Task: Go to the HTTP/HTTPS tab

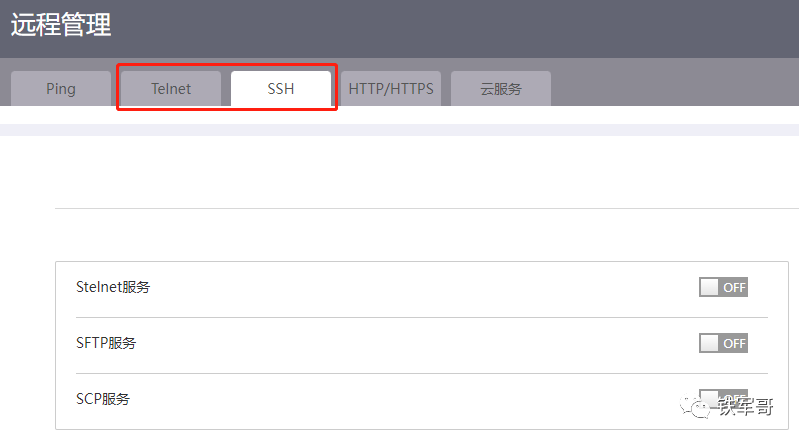Action: coord(391,88)
